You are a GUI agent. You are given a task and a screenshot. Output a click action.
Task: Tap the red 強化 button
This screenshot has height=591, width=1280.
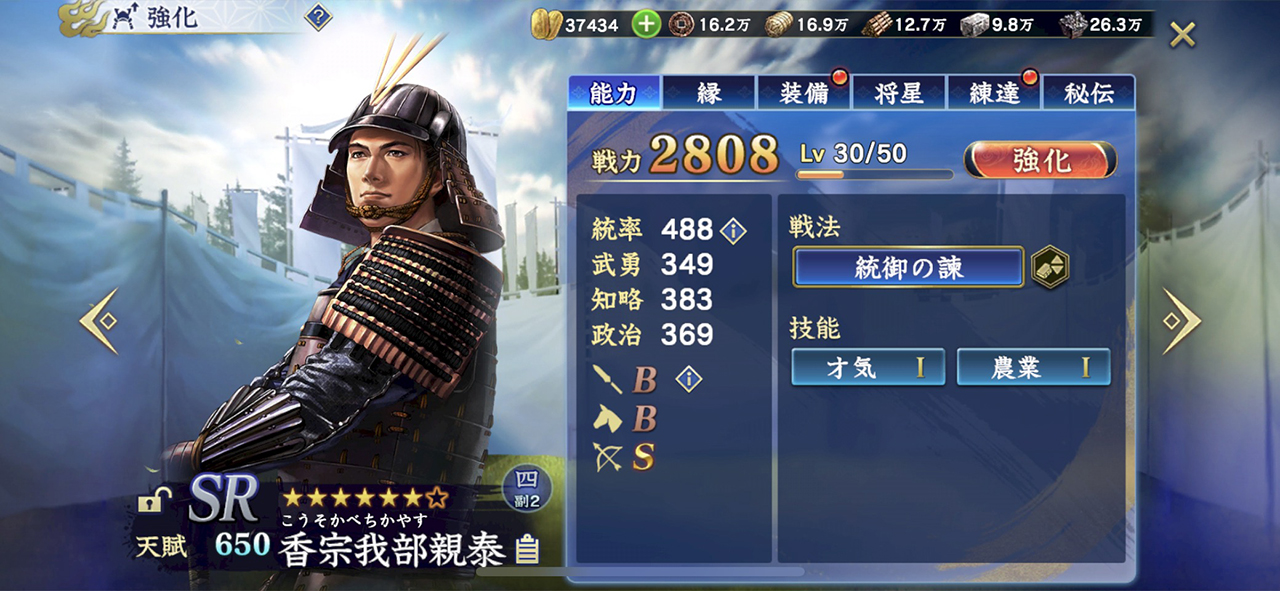pos(1041,159)
